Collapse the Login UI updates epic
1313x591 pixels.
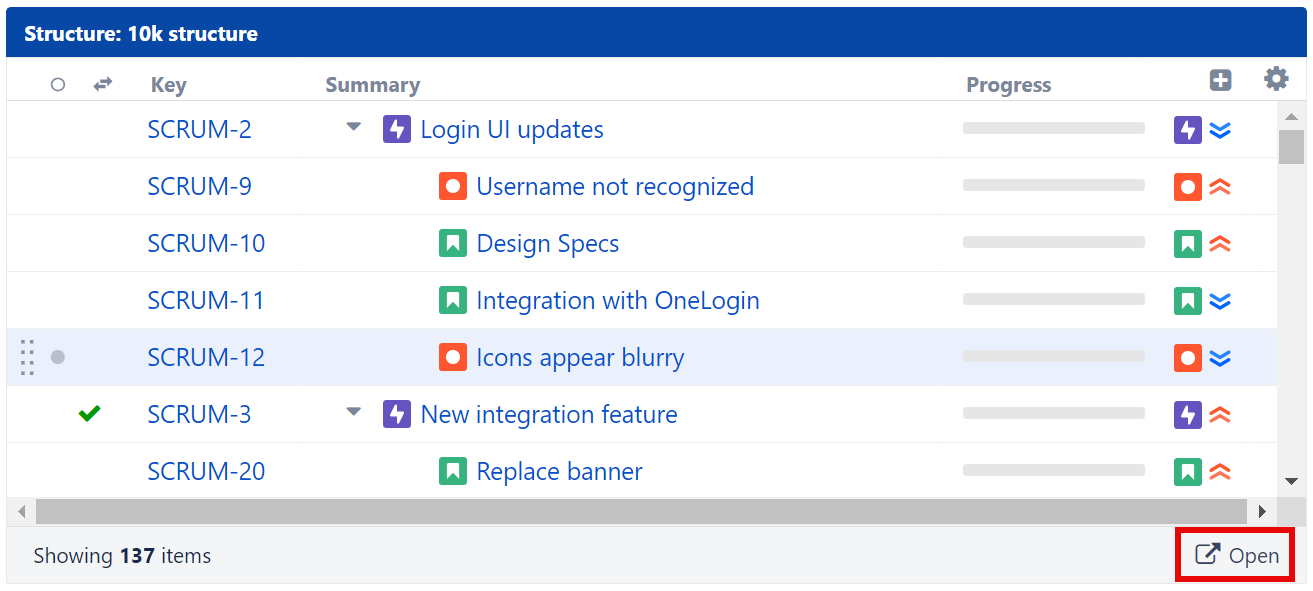(x=353, y=128)
